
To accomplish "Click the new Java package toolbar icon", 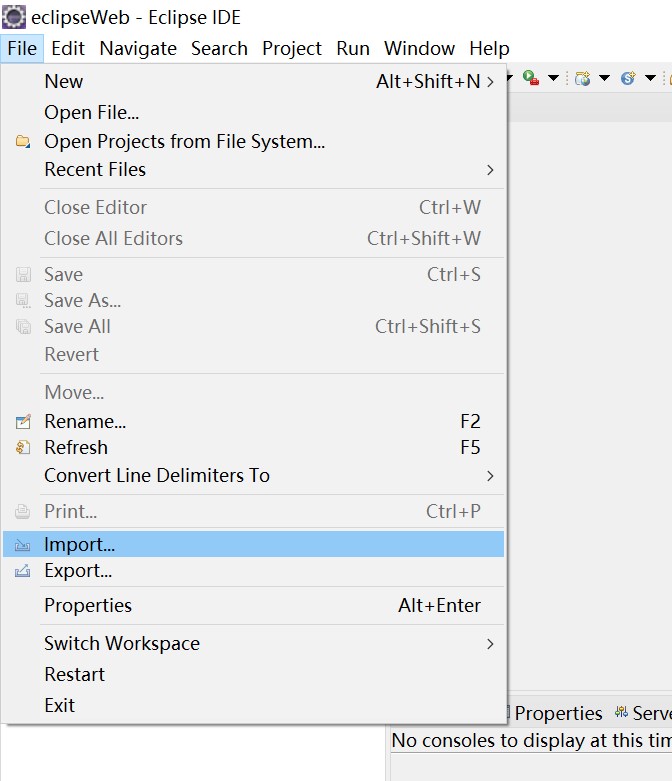I will (x=582, y=78).
